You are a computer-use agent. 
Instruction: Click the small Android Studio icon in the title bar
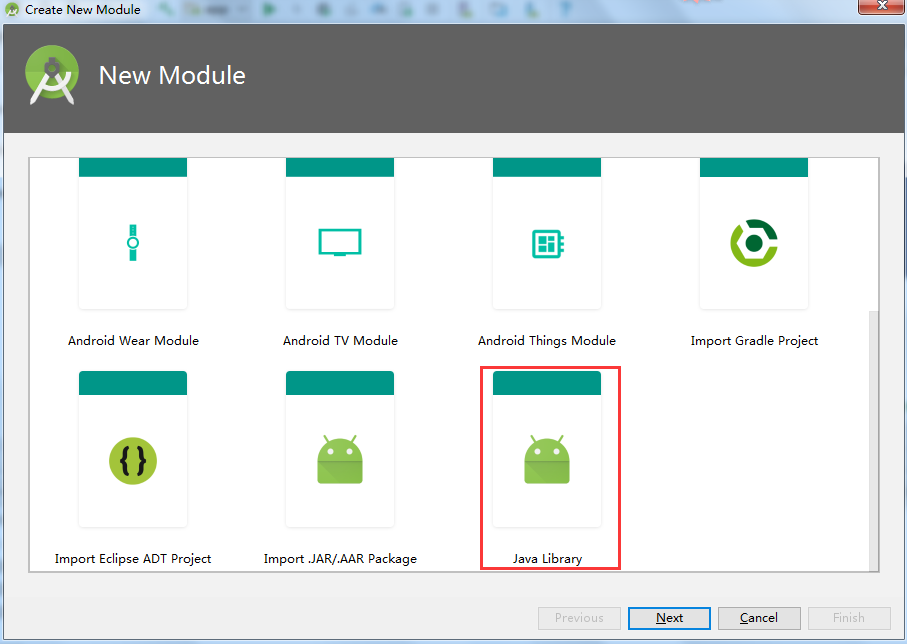pyautogui.click(x=12, y=9)
